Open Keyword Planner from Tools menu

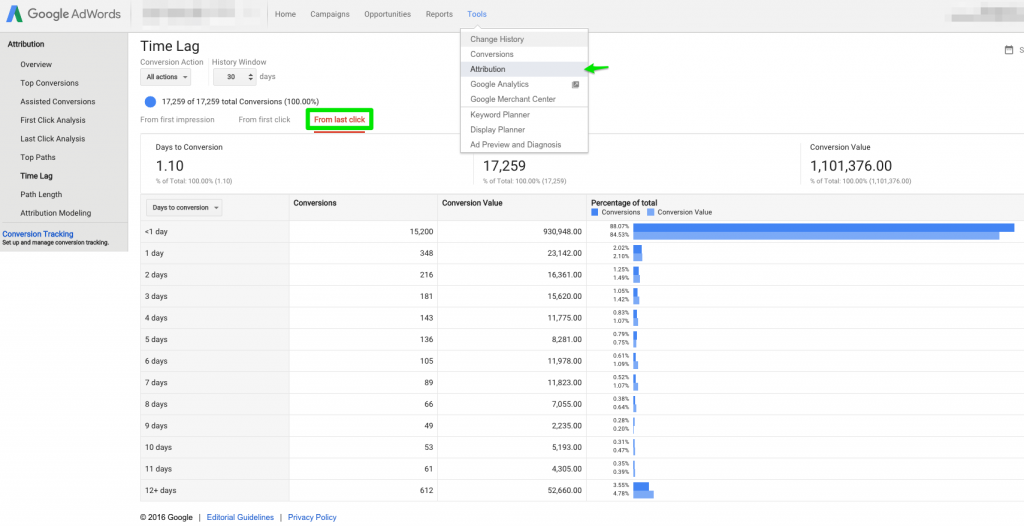tap(524, 114)
